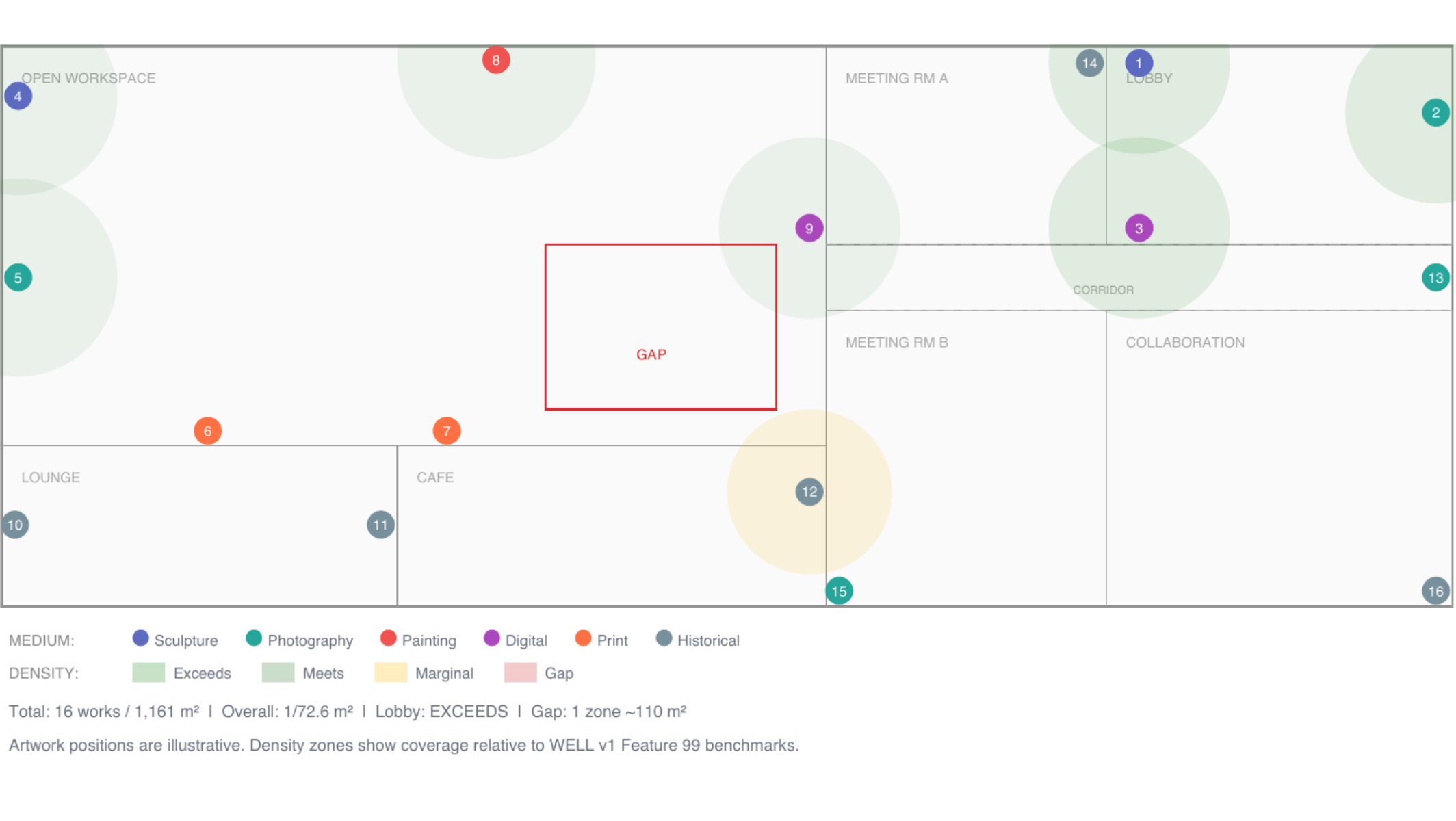Click the red GAP zone rectangle
1456x821 pixels.
click(661, 327)
